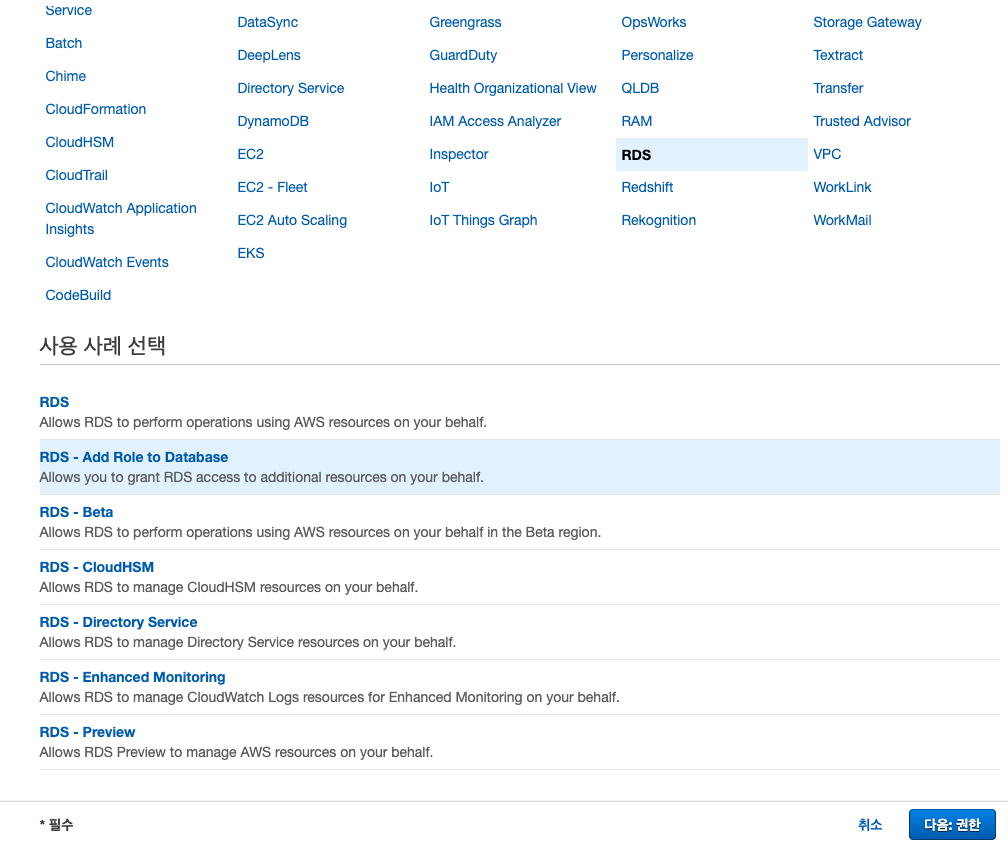Screen dimensions: 1008x843
Task: Click the CloudWatch Events service link
Action: [x=107, y=262]
